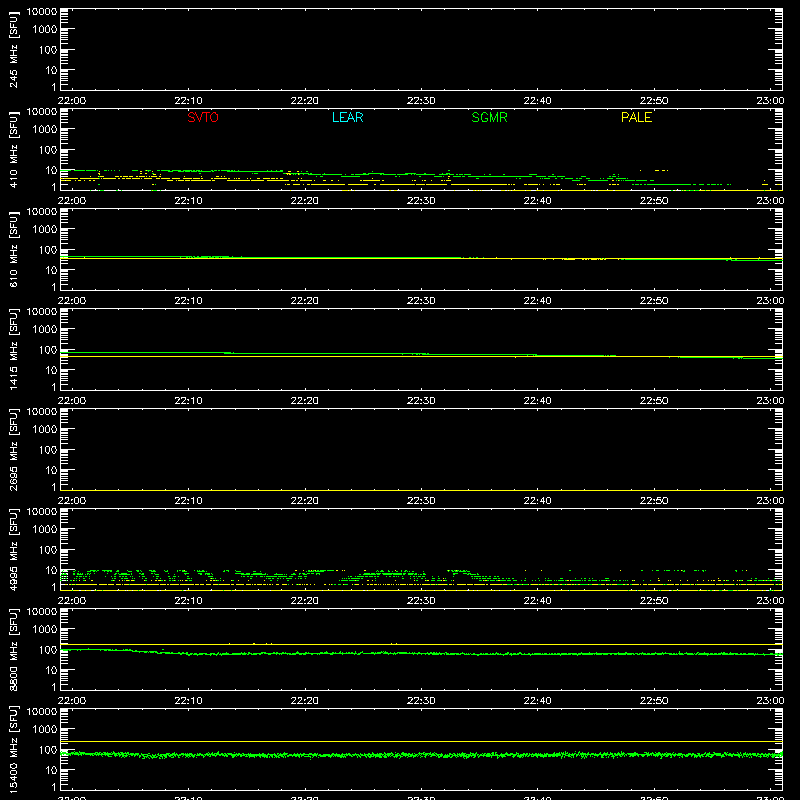Select the '245 MHz [SFU]' axis label

click(14, 49)
